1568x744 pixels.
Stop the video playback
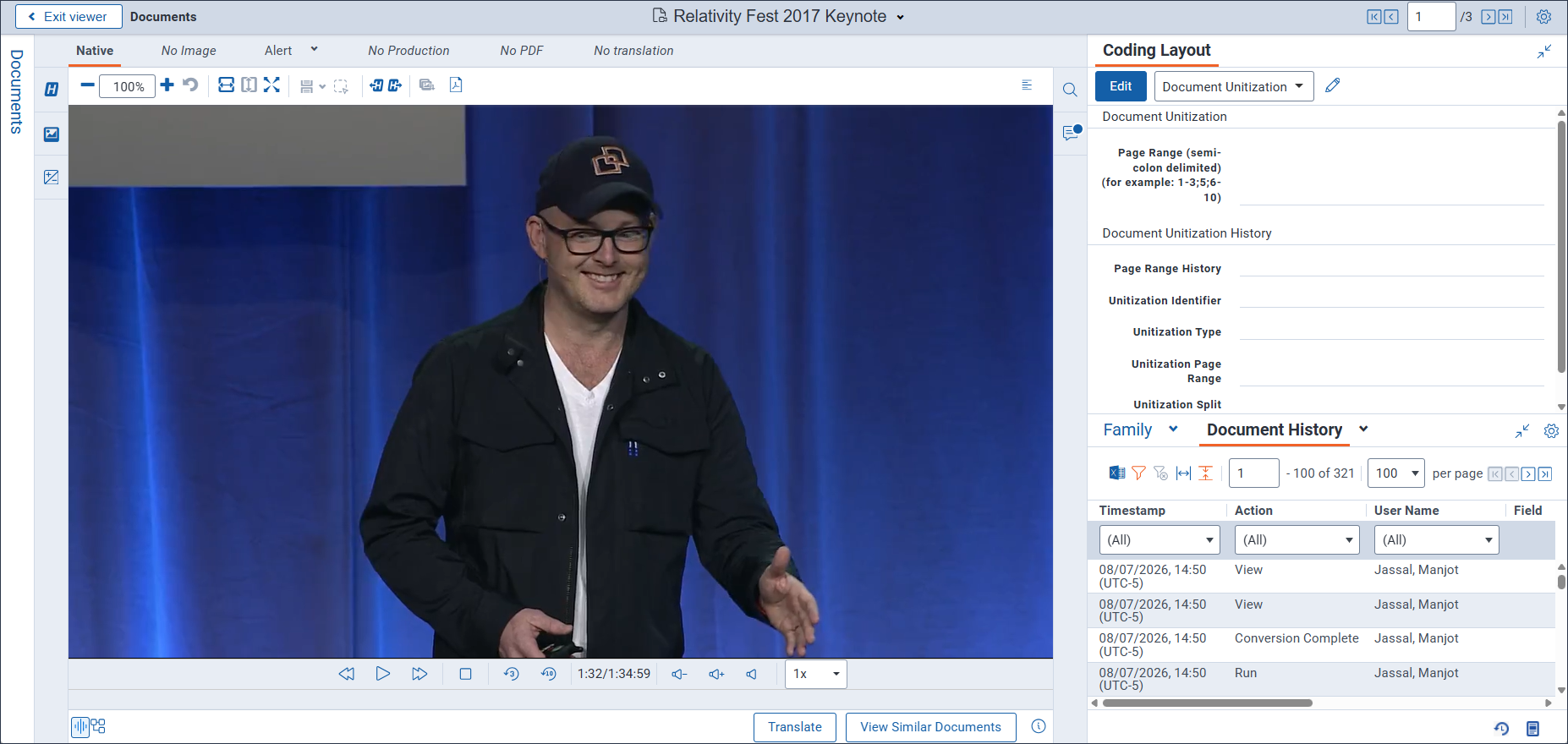[x=465, y=674]
